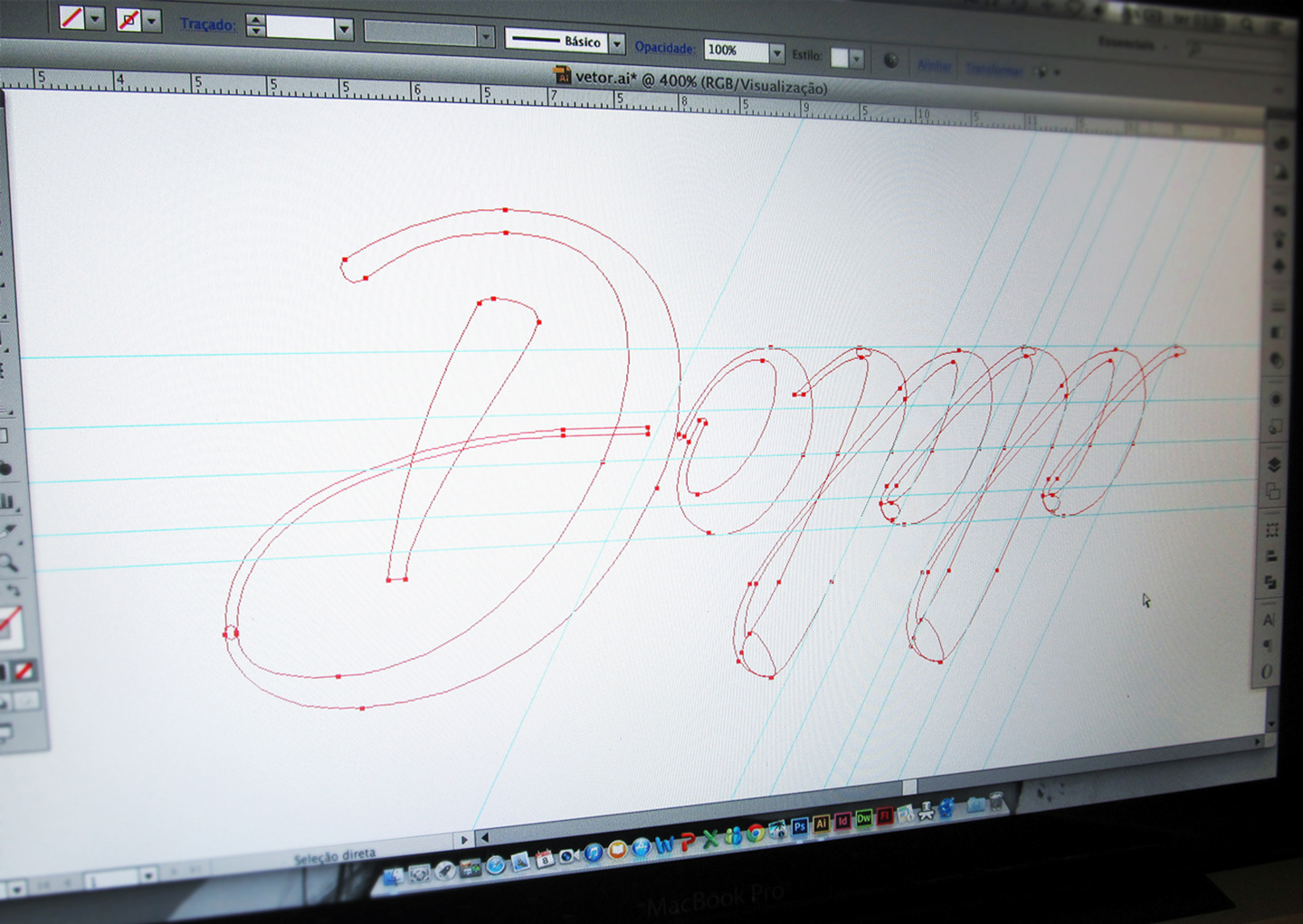The image size is (1303, 924).
Task: Open the Swatches panel icon
Action: coord(1280,209)
